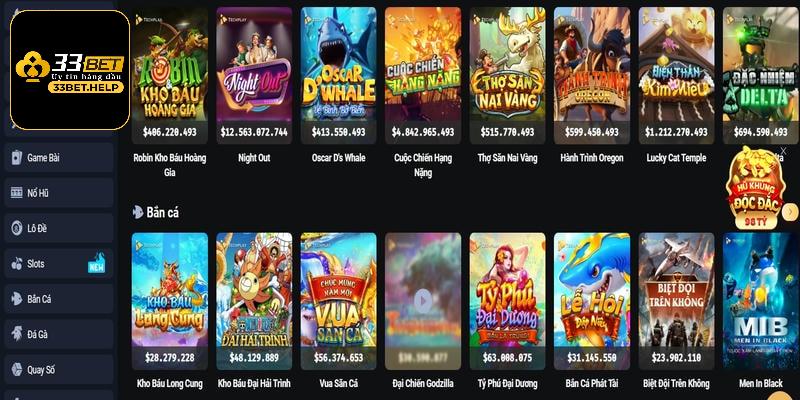Click the Game Bài cards icon
The image size is (800, 400).
click(x=17, y=158)
